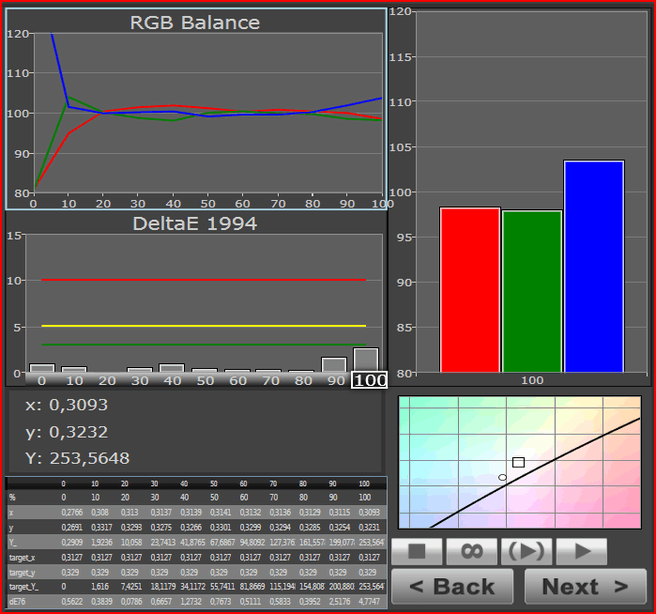This screenshot has height=614, width=656.
Task: Select the 80 level under DeltaE chart
Action: point(303,381)
